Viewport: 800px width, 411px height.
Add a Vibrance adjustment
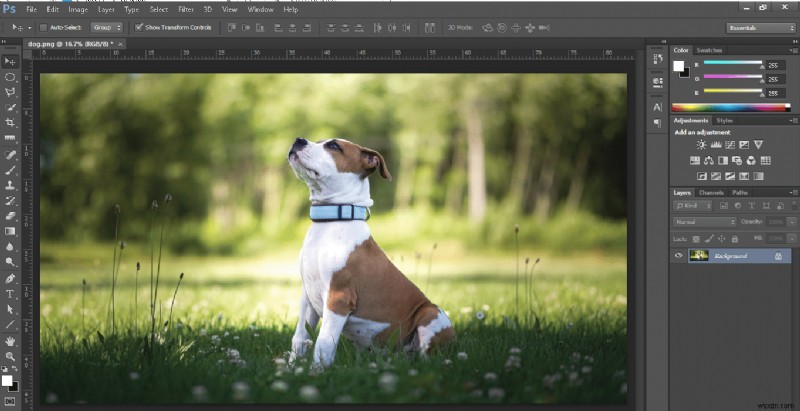[x=758, y=145]
